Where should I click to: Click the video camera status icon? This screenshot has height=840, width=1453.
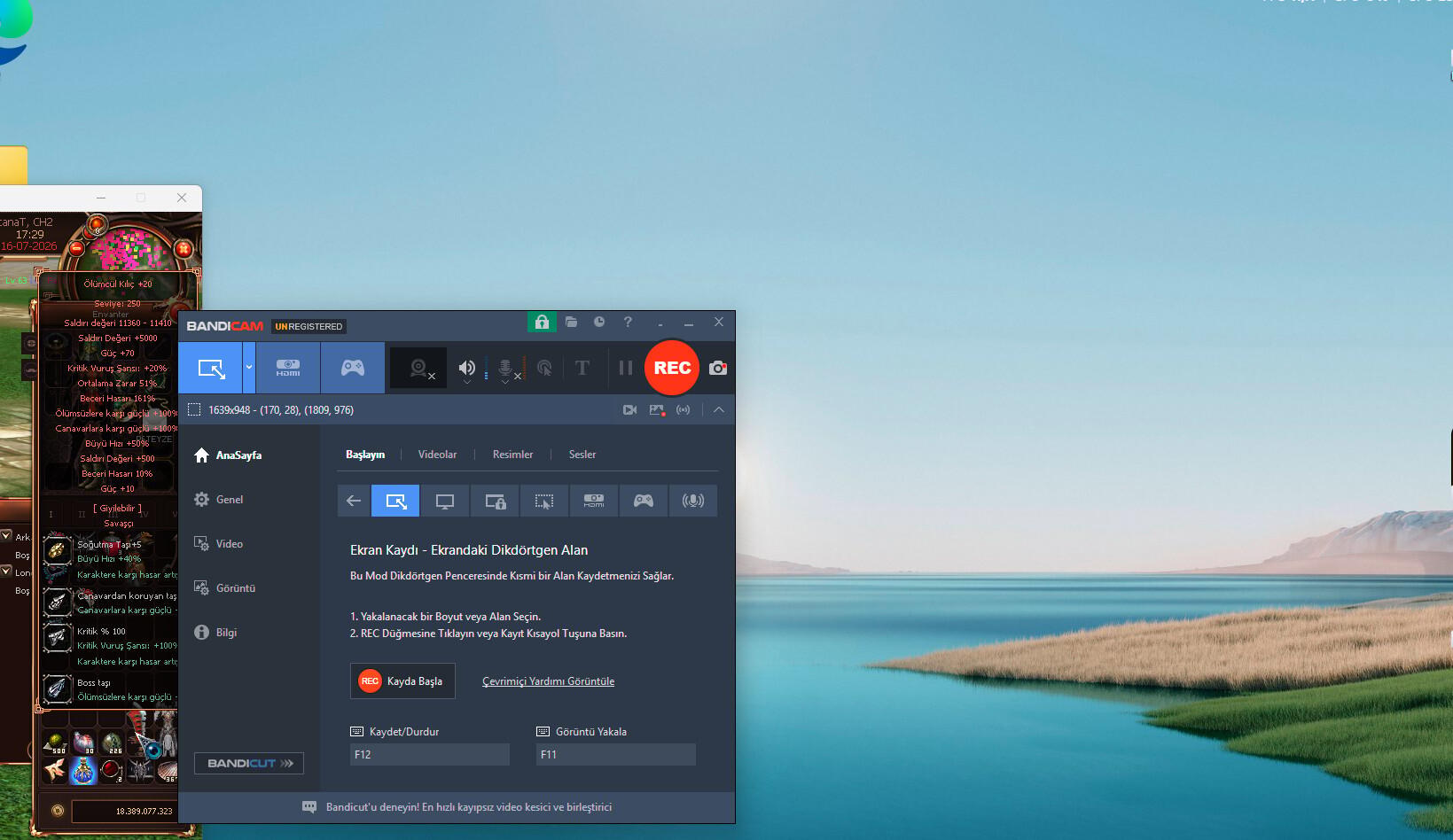[x=629, y=409]
